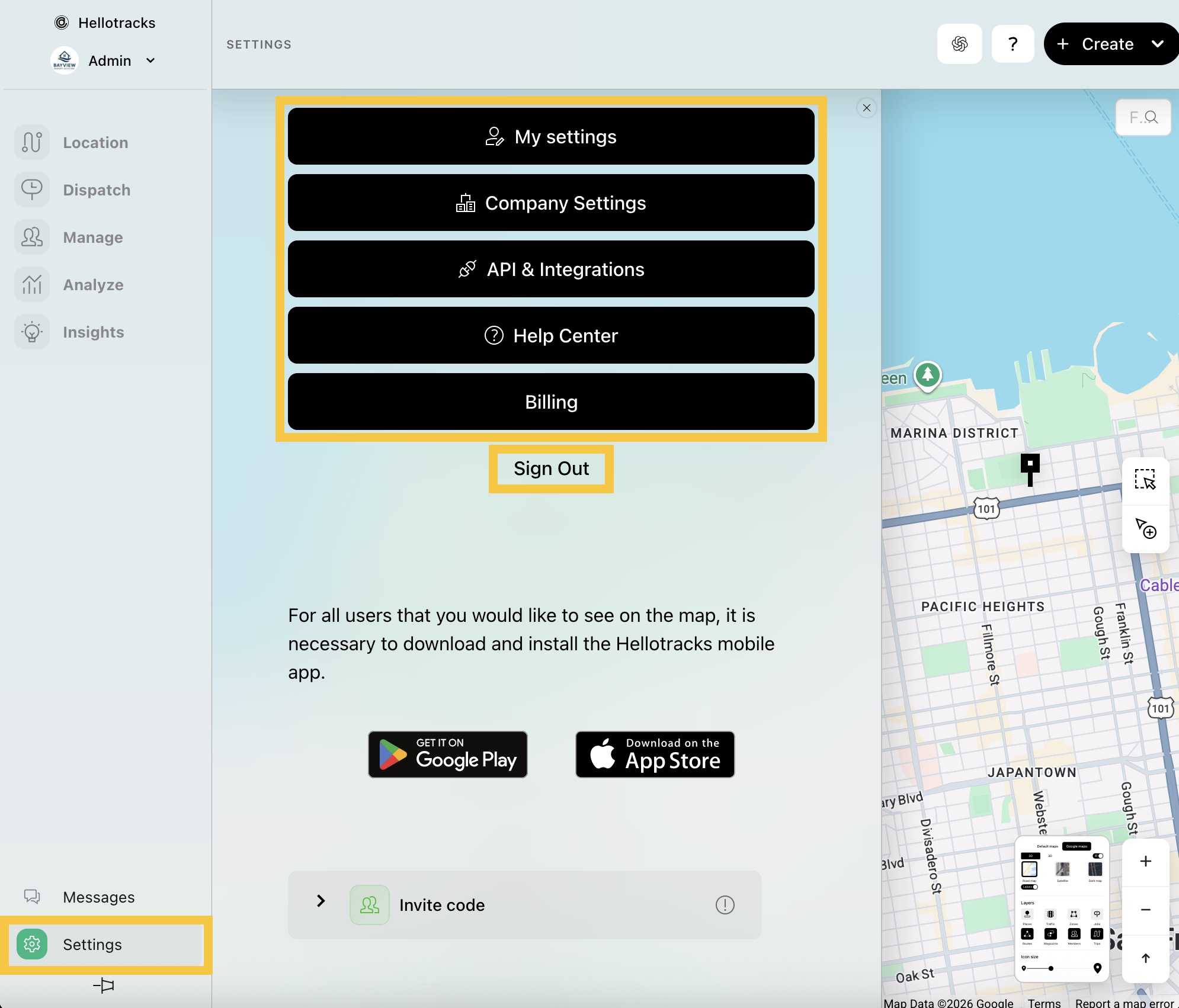Click the Icon size slider handle
Viewport: 1179px width, 1008px height.
click(1050, 968)
